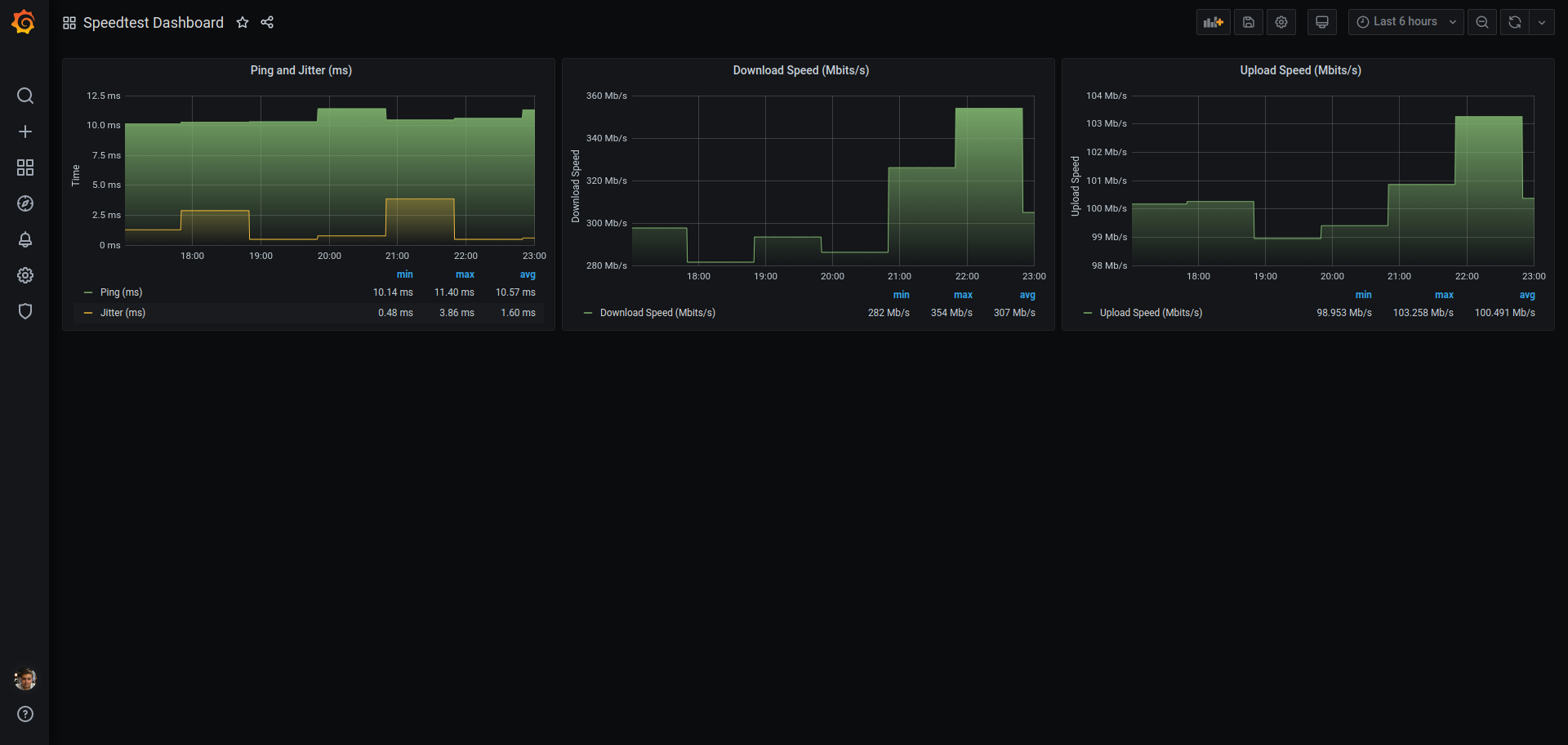Image resolution: width=1568 pixels, height=745 pixels.
Task: Open the Speedtest Dashboard title menu
Action: click(x=154, y=23)
